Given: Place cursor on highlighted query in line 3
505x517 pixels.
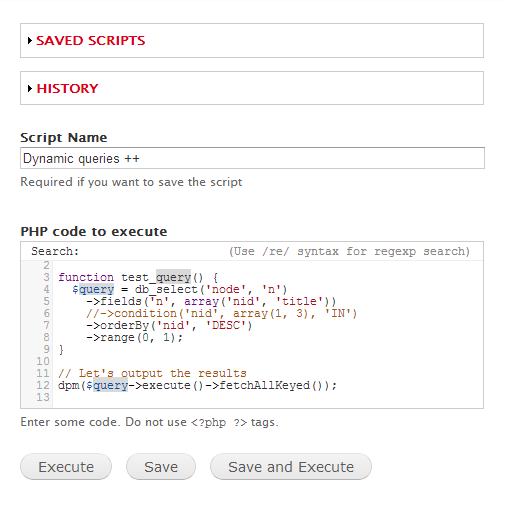Looking at the screenshot, I should pos(173,277).
